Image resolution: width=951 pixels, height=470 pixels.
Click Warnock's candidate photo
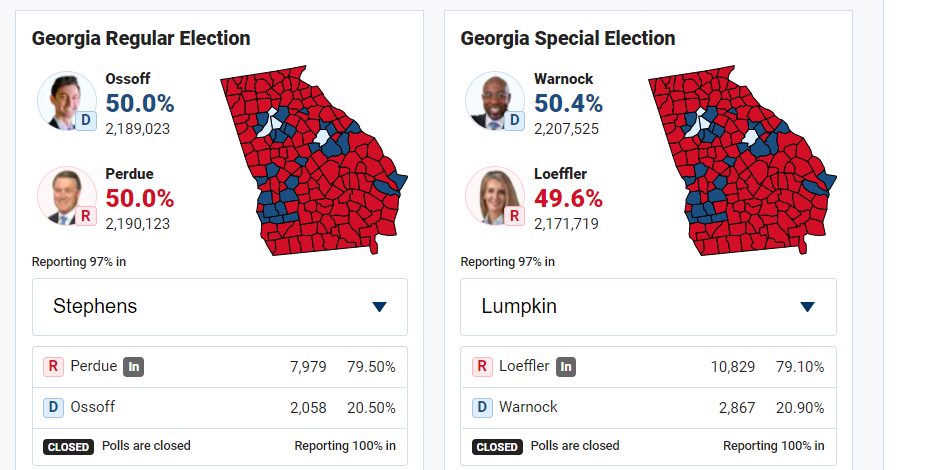[494, 101]
